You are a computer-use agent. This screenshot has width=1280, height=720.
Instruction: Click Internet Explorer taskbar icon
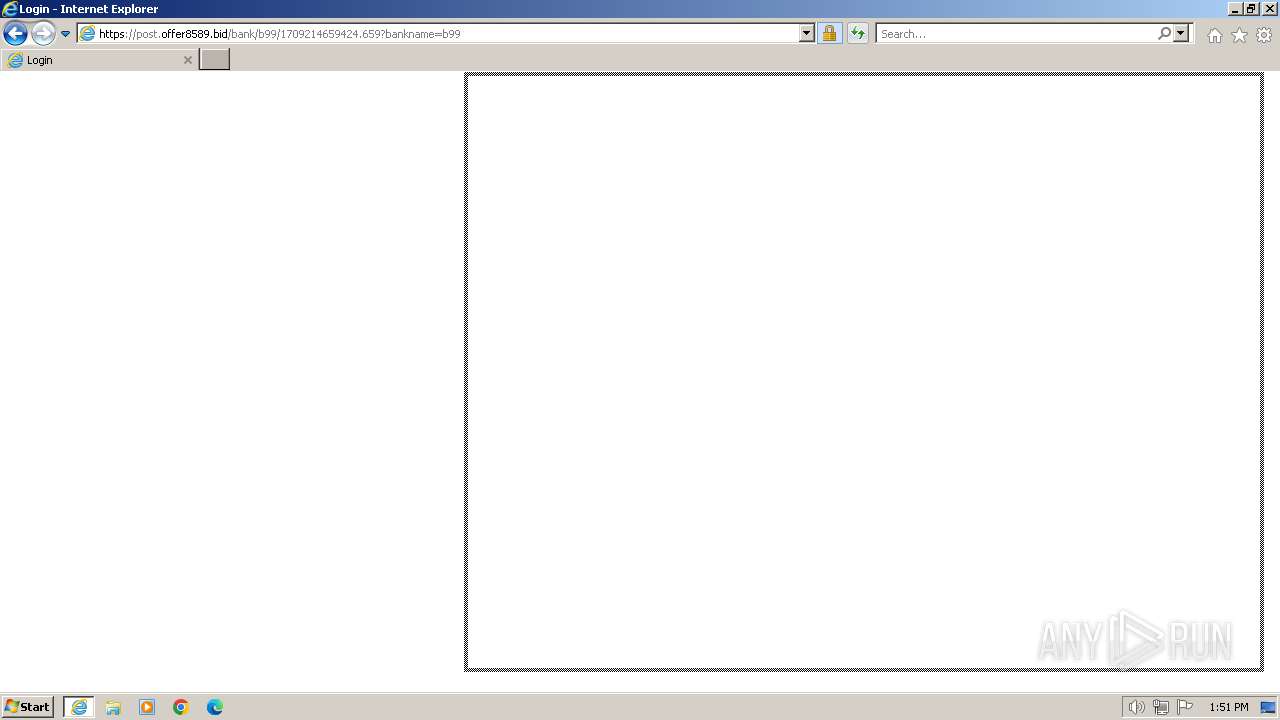(79, 706)
